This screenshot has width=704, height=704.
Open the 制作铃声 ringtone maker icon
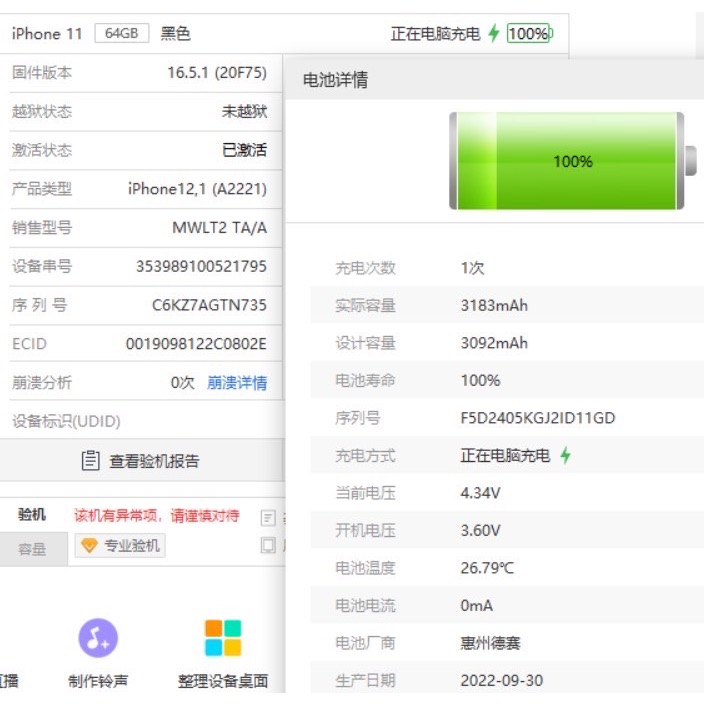click(98, 638)
